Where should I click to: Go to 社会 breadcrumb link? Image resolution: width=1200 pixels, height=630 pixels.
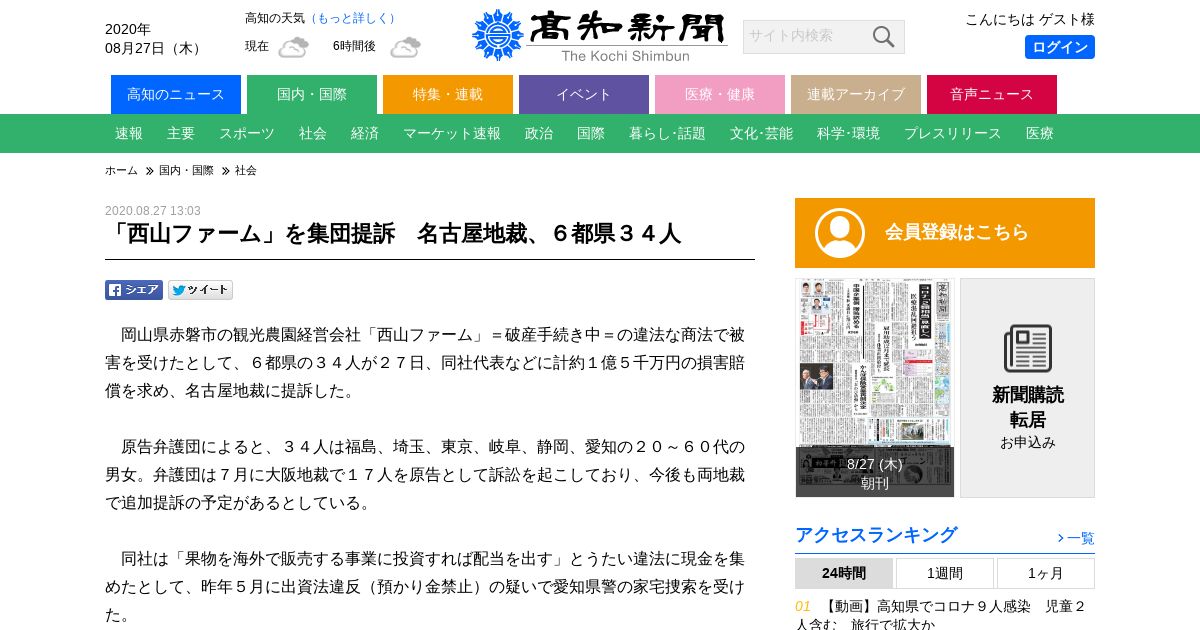(x=246, y=171)
